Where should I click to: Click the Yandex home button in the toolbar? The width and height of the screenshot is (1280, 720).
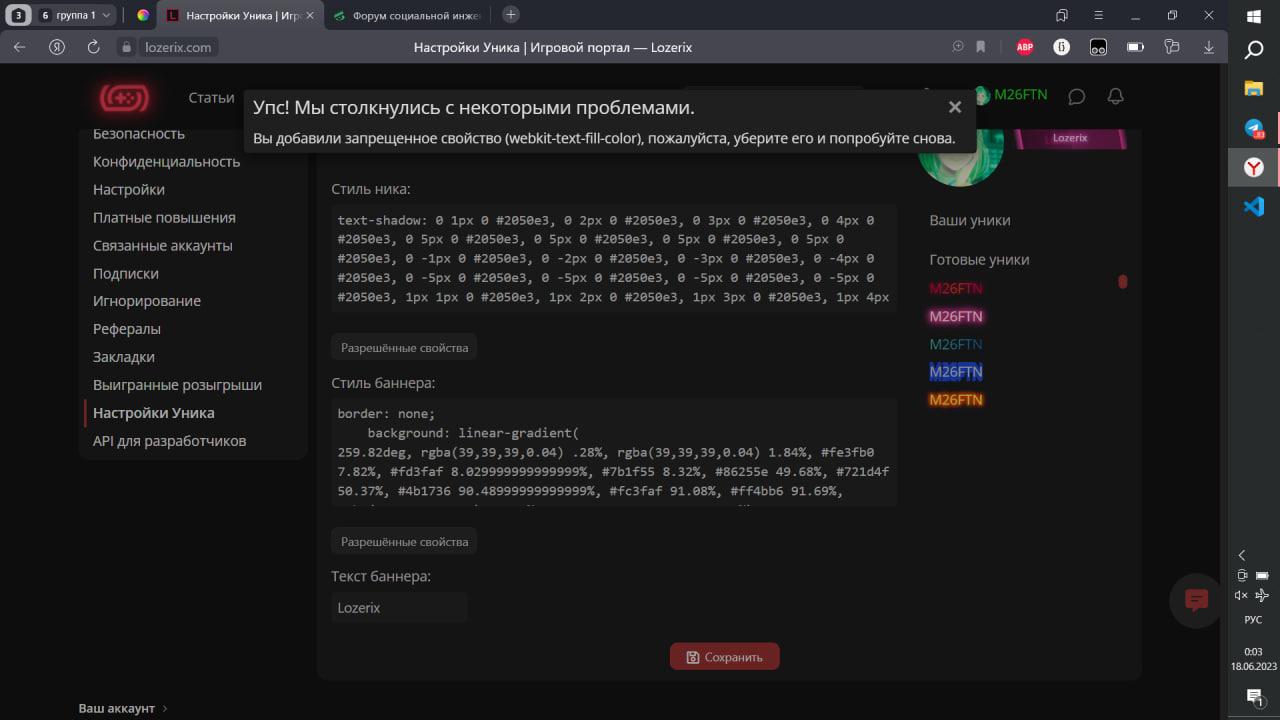[x=57, y=47]
